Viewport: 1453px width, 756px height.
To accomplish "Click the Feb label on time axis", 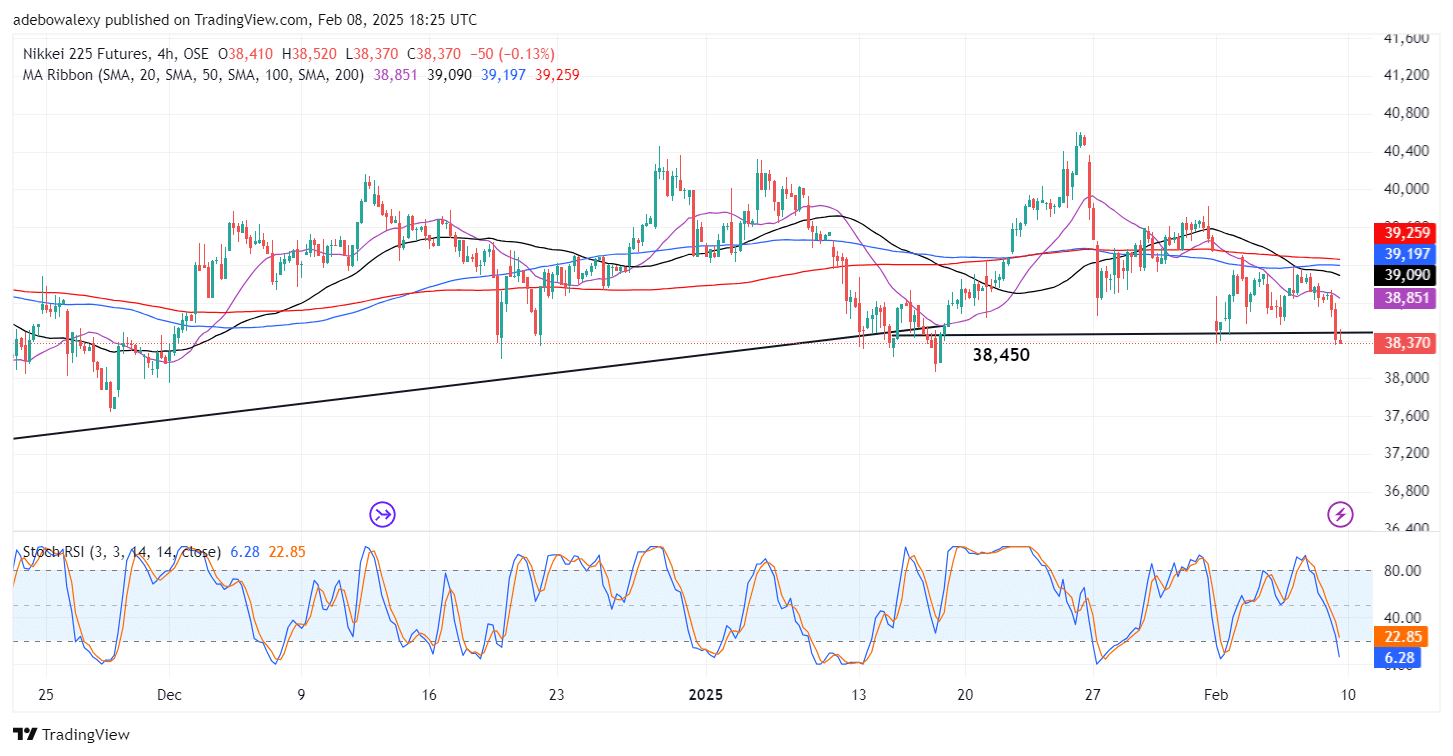I will click(1216, 695).
